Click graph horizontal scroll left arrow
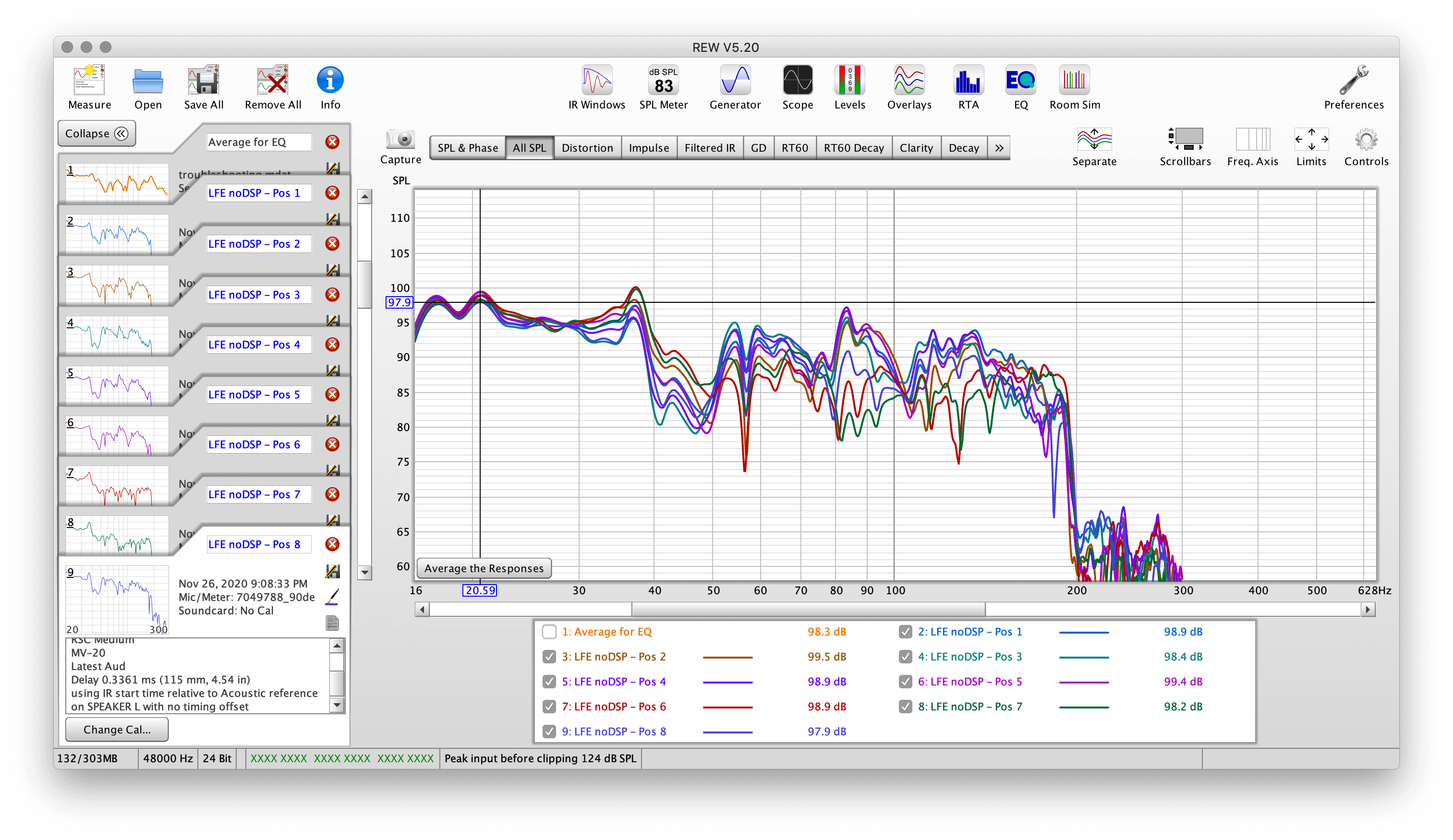Screen dimensions: 1453x840 coord(422,610)
